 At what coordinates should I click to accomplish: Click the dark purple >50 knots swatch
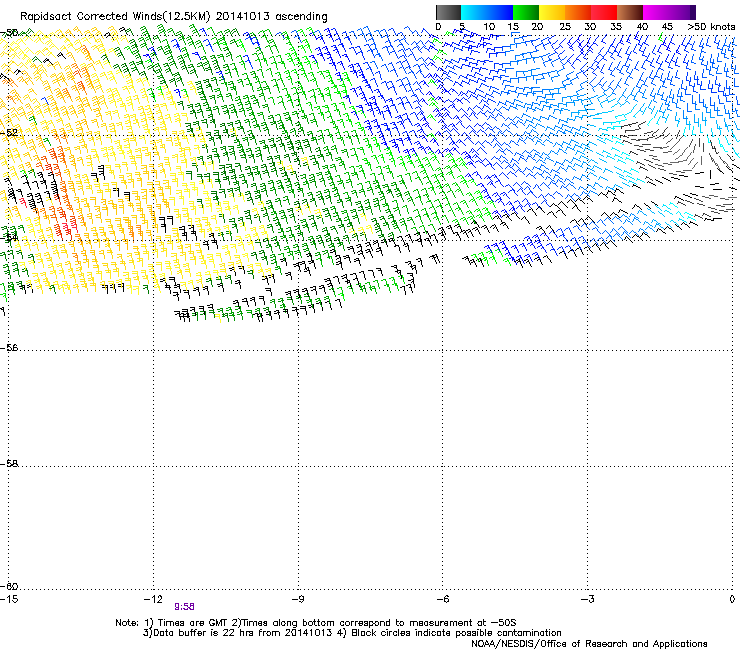tap(692, 12)
